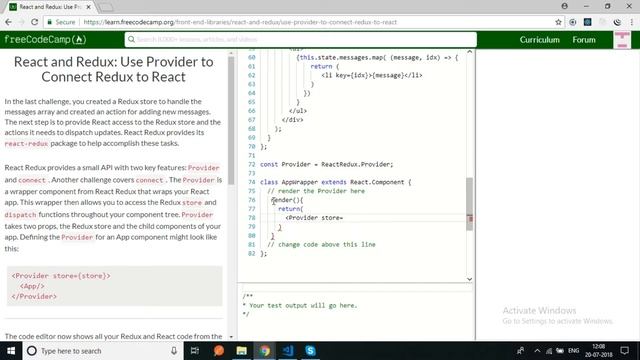Click the dark blue extension icon in the toolbar
This screenshot has width=640, height=360.
click(x=587, y=22)
